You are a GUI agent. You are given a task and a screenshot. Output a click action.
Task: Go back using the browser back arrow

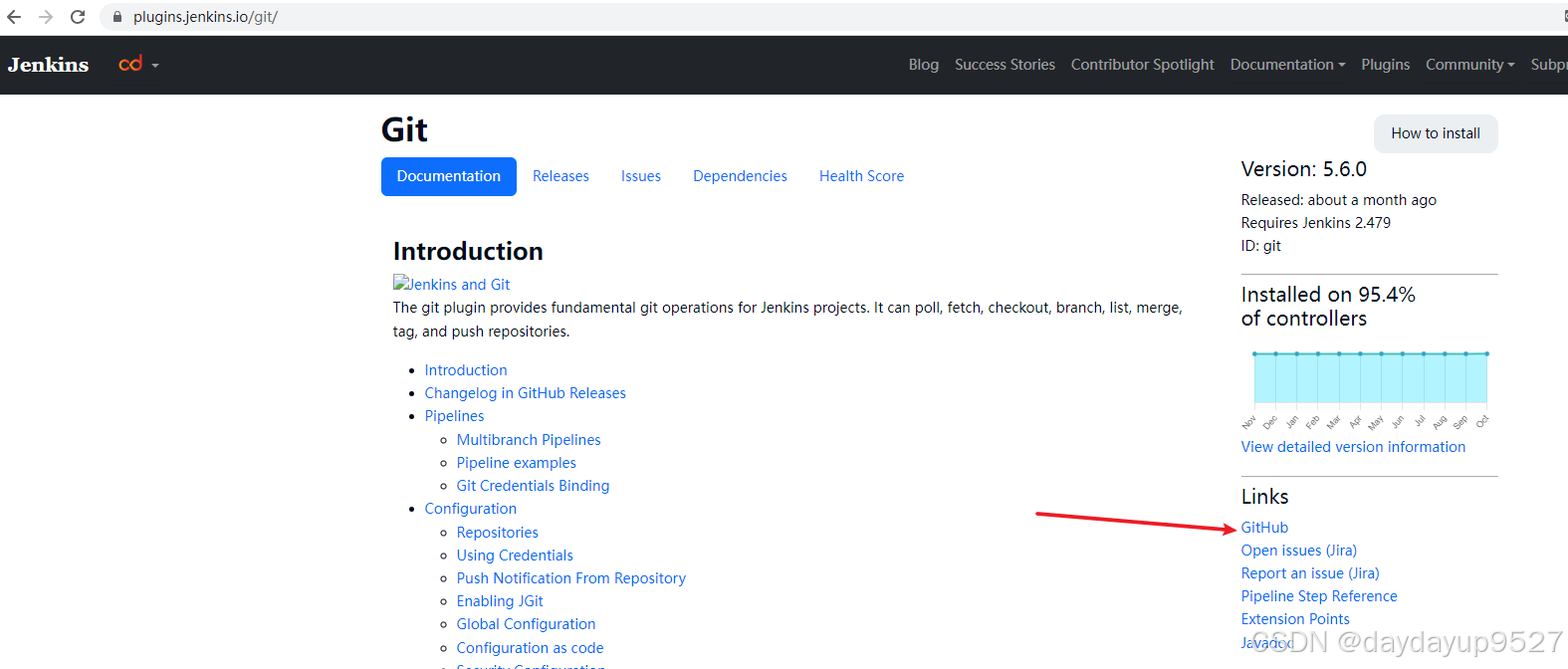point(14,17)
